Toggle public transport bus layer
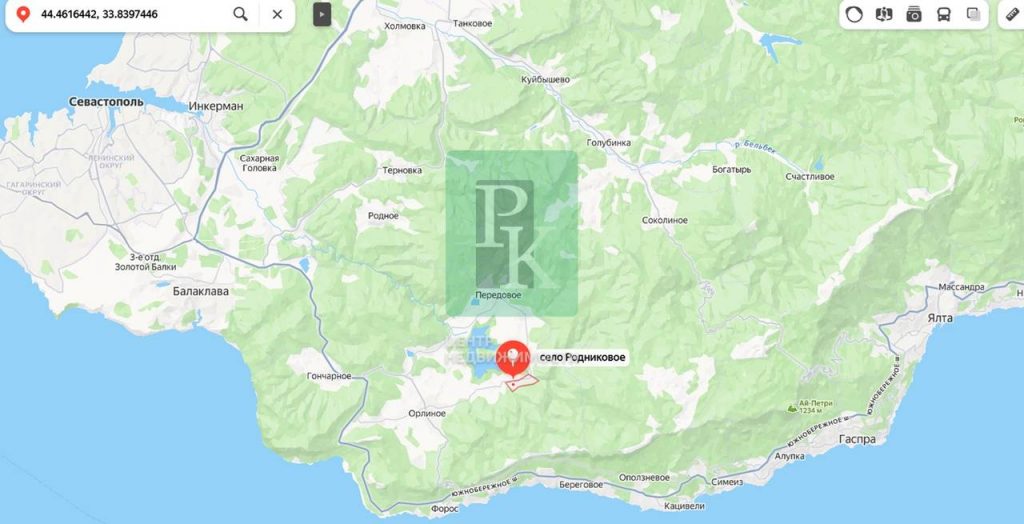 tap(944, 14)
